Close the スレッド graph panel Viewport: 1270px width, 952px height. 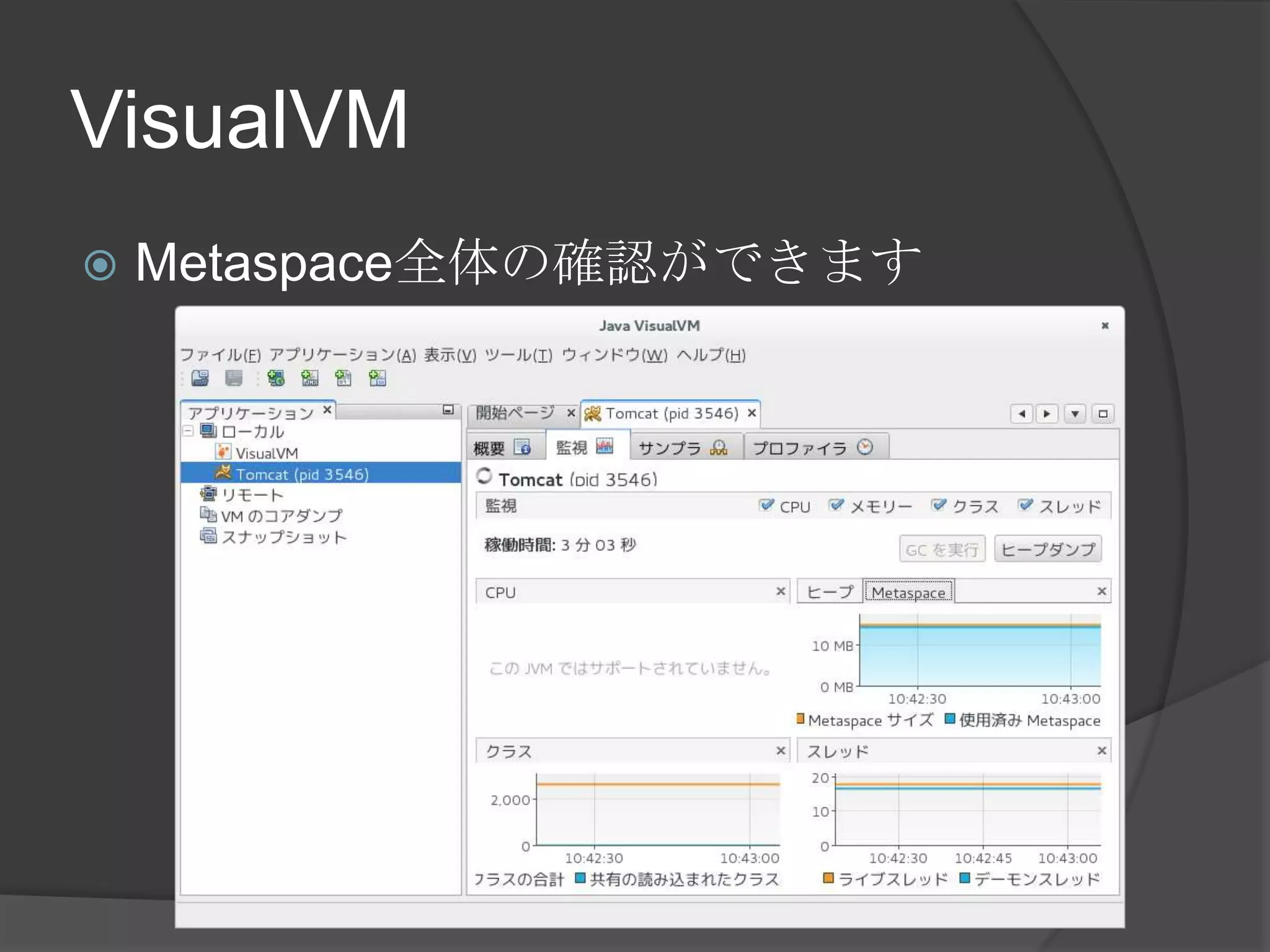tap(1102, 751)
